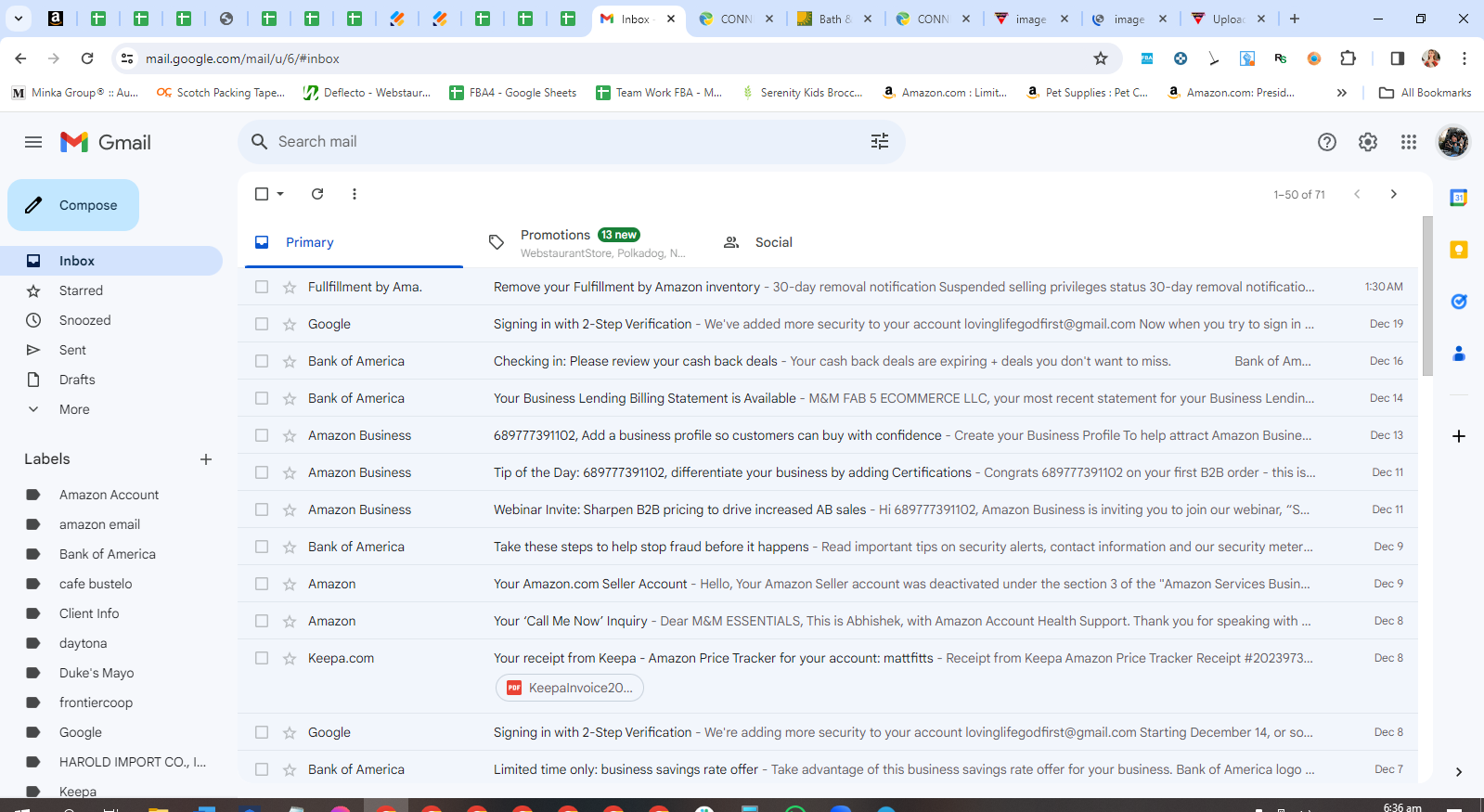This screenshot has height=812, width=1484.
Task: Bookmark this page with star icon
Action: (1101, 58)
